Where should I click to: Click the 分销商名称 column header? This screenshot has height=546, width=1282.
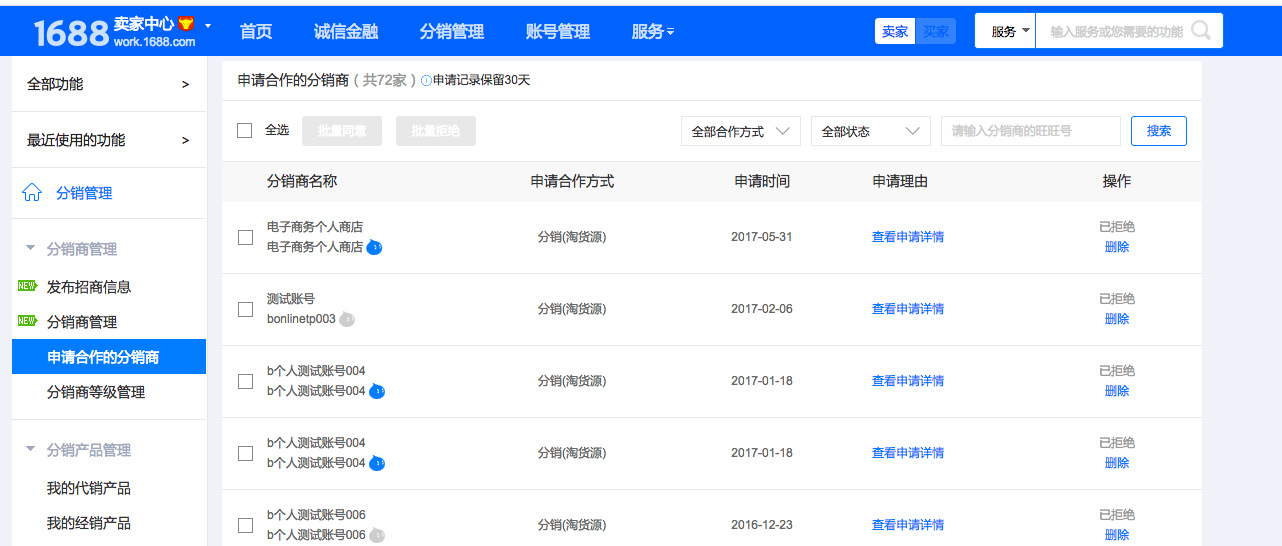click(302, 181)
